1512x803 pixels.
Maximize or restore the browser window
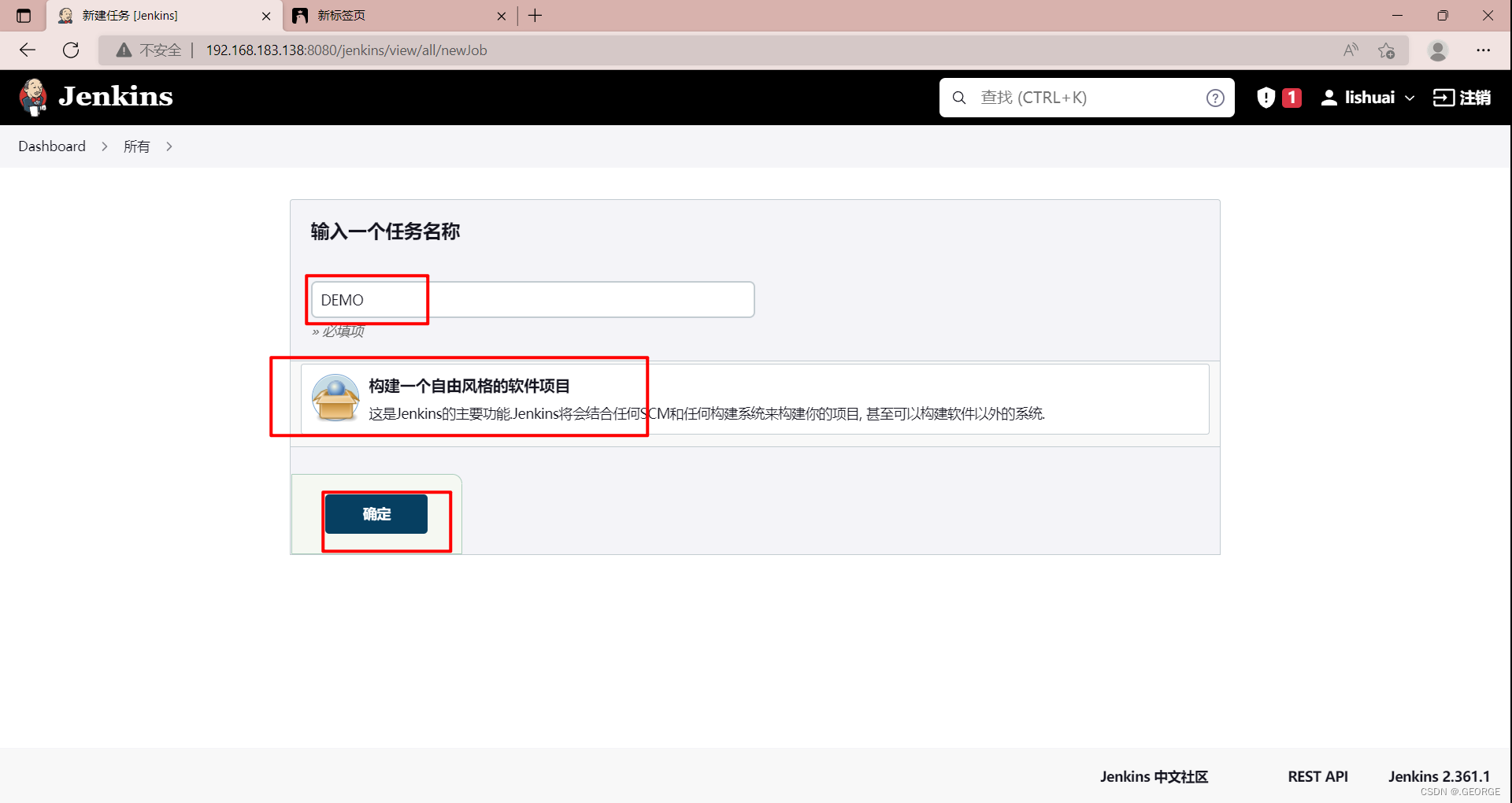pyautogui.click(x=1443, y=16)
